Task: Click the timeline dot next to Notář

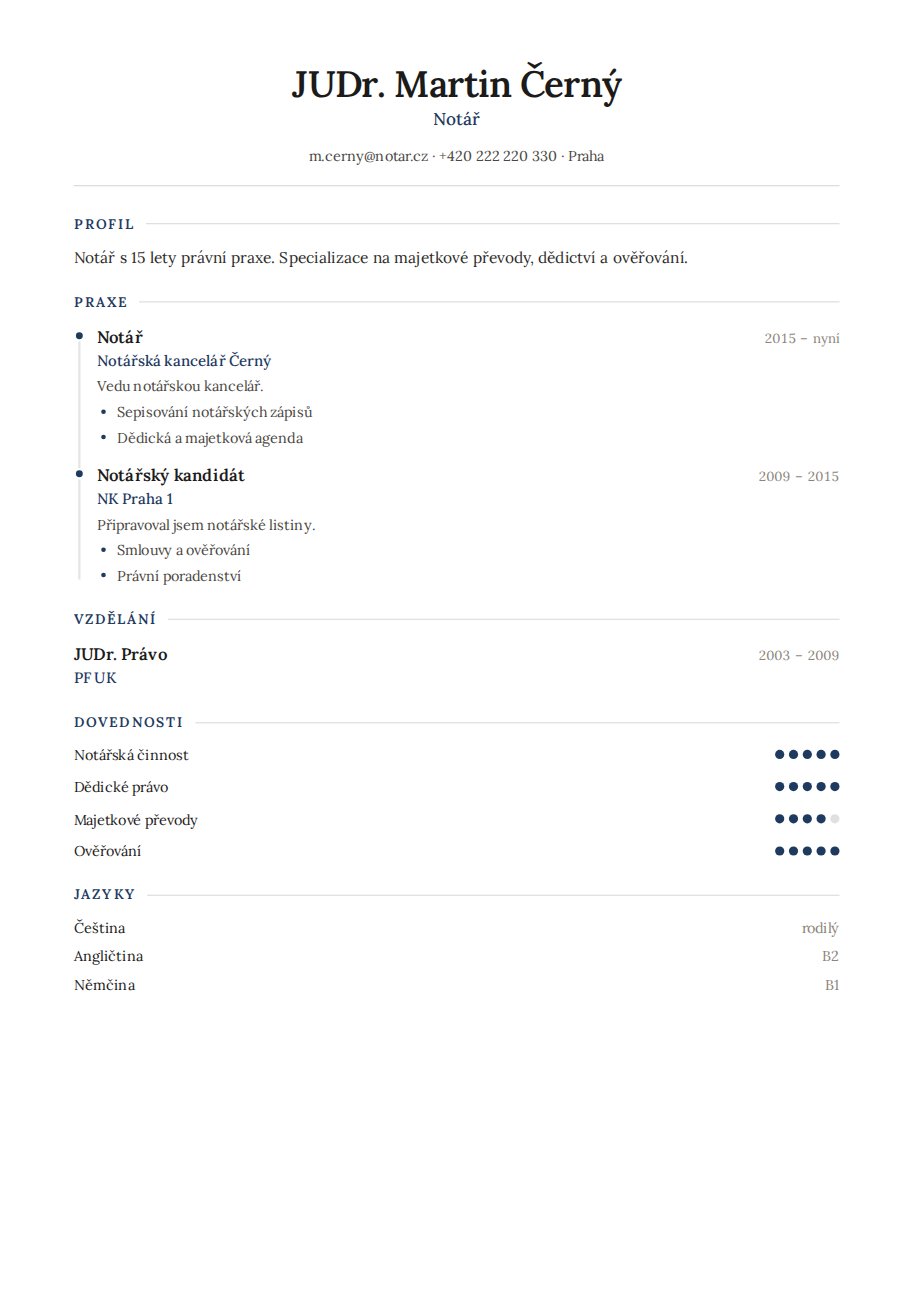Action: coord(79,336)
